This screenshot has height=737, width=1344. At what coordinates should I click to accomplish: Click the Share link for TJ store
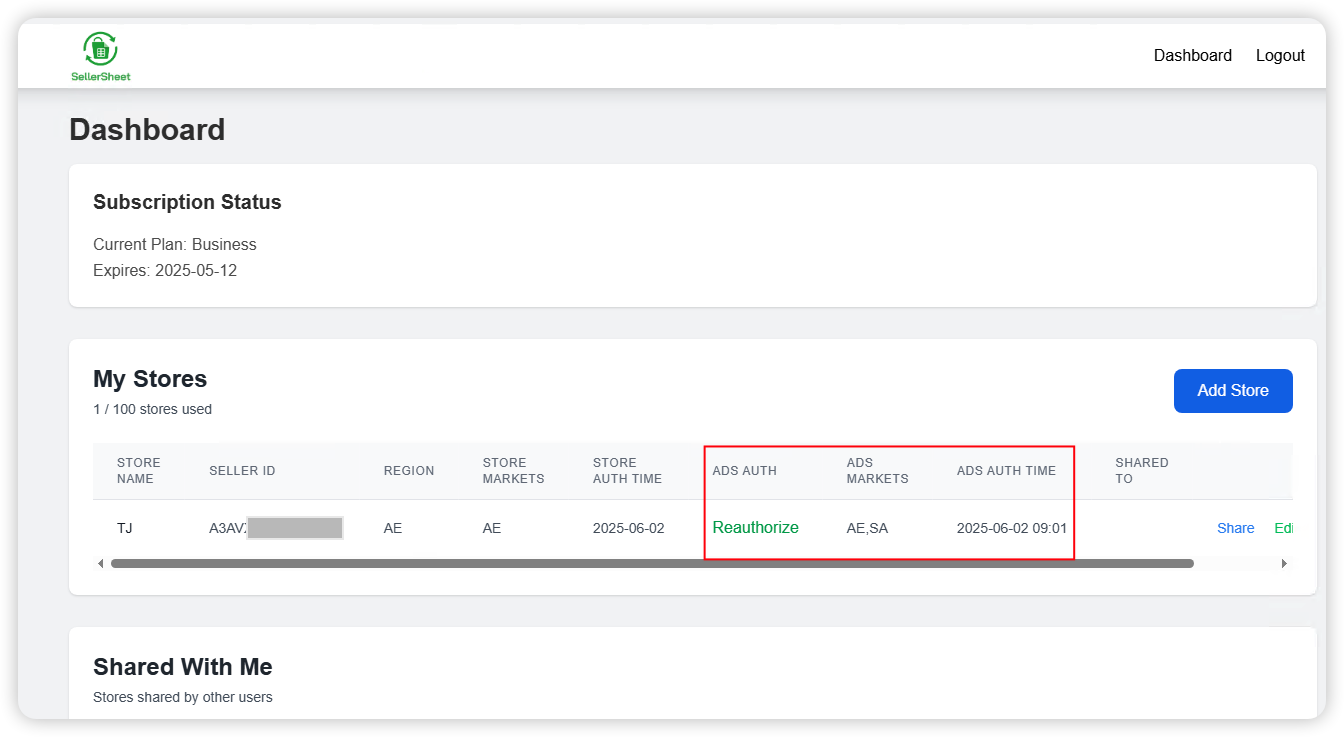1235,528
